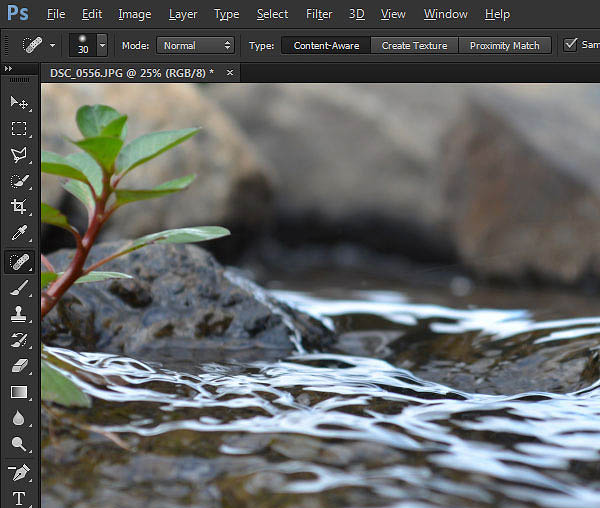Click the Create Texture button
This screenshot has height=508, width=600.
[414, 46]
